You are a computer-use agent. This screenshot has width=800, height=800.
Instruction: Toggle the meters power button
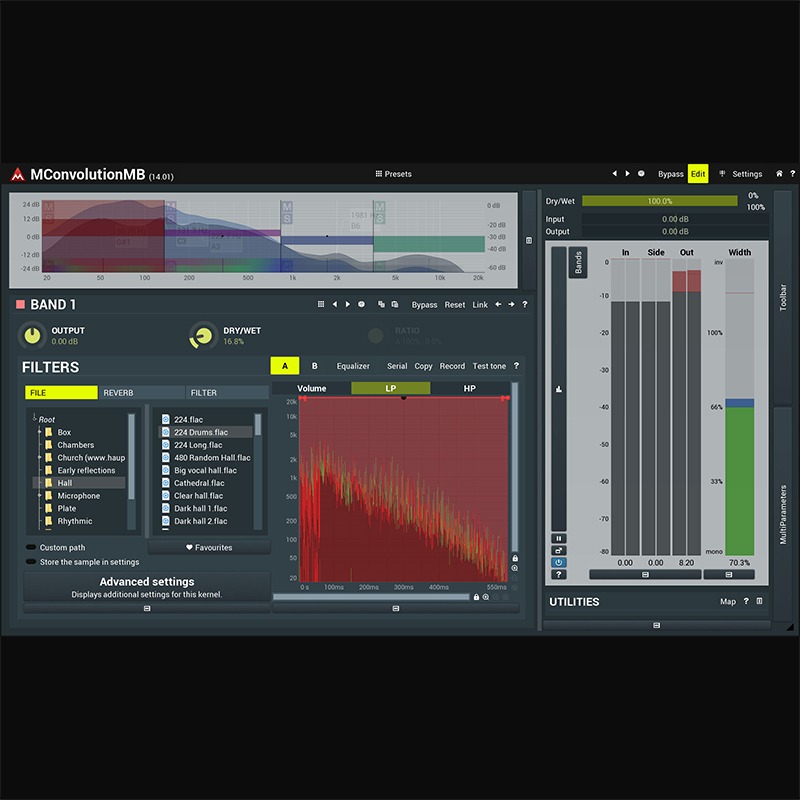tap(559, 562)
